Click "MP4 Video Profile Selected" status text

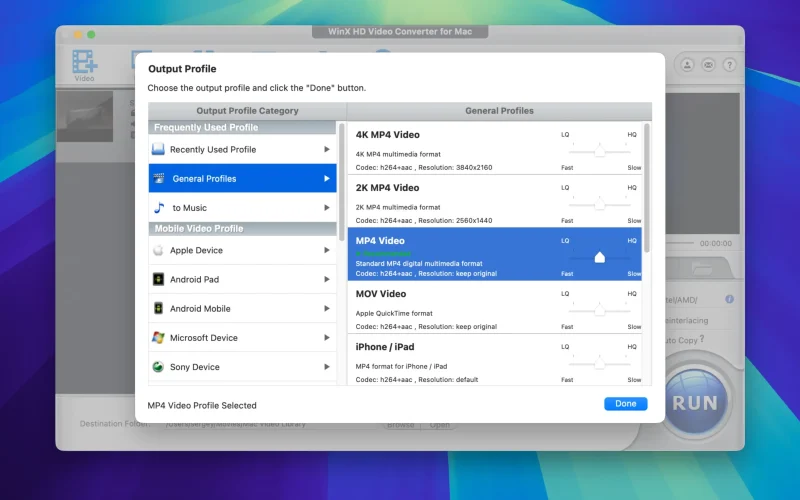tap(202, 406)
